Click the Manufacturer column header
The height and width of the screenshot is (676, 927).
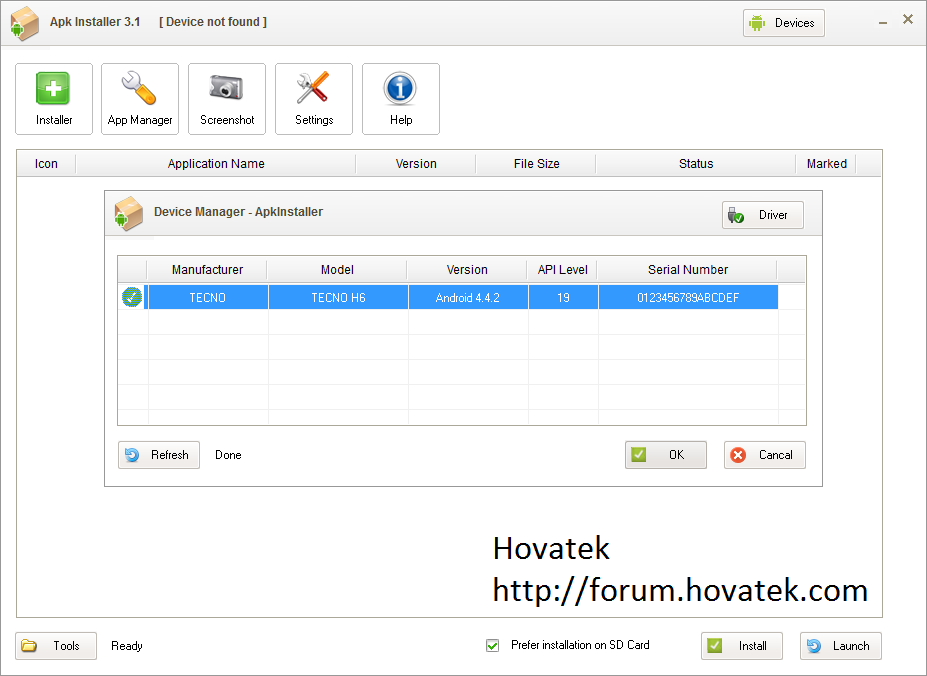point(207,270)
